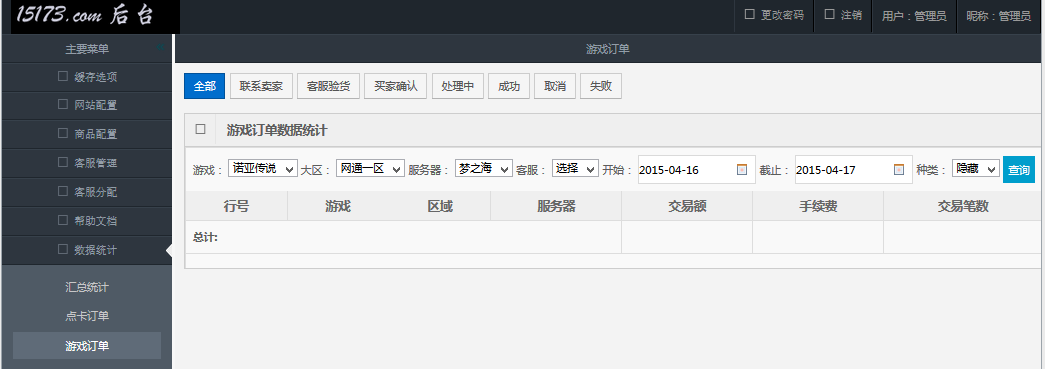The height and width of the screenshot is (369, 1045).
Task: Collapse the 数据统计 sidebar section
Action: coord(87,250)
